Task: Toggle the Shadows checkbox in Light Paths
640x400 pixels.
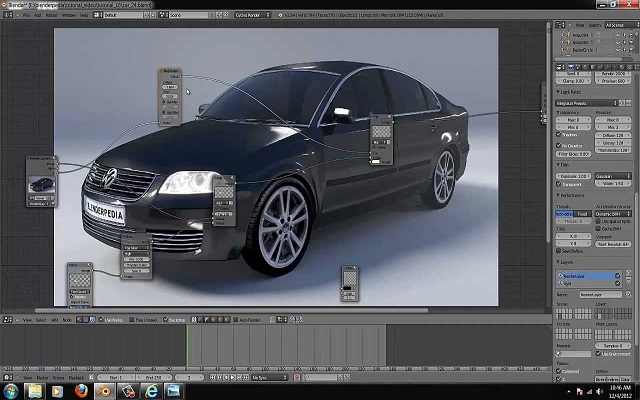Action: coord(559,136)
